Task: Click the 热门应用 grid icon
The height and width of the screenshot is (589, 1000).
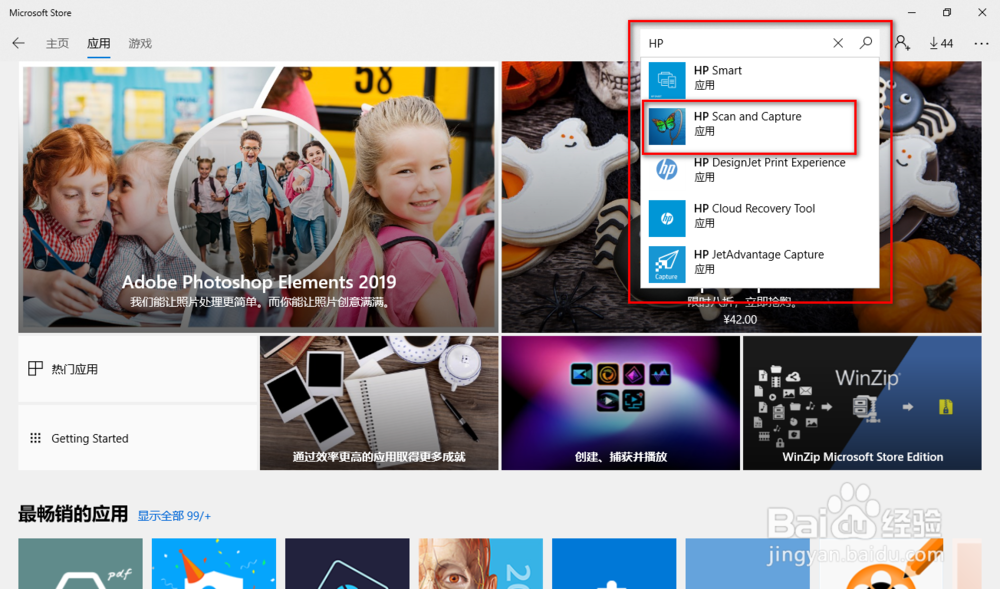Action: (36, 368)
